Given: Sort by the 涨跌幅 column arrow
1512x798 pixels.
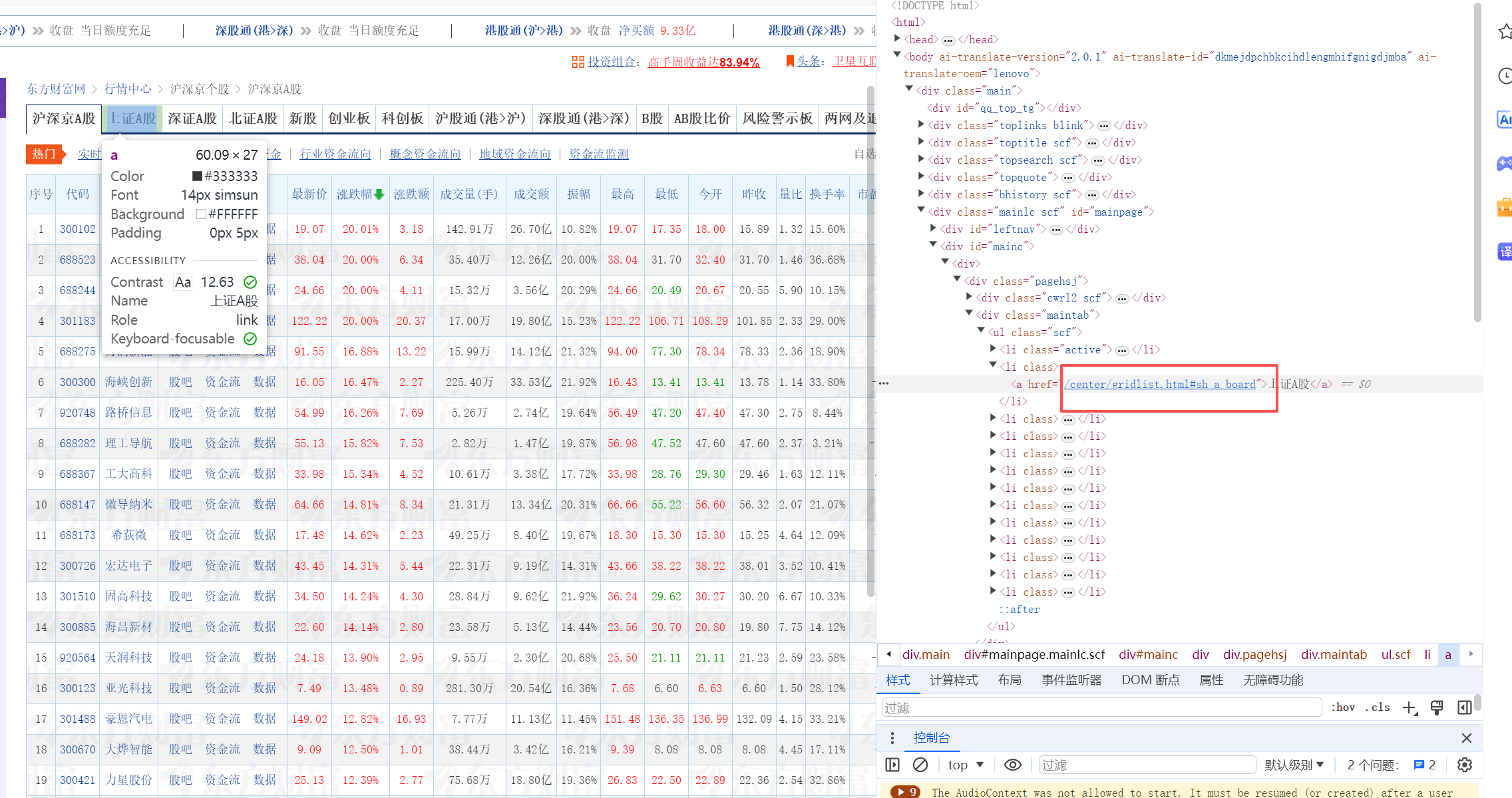Looking at the screenshot, I should 379,194.
